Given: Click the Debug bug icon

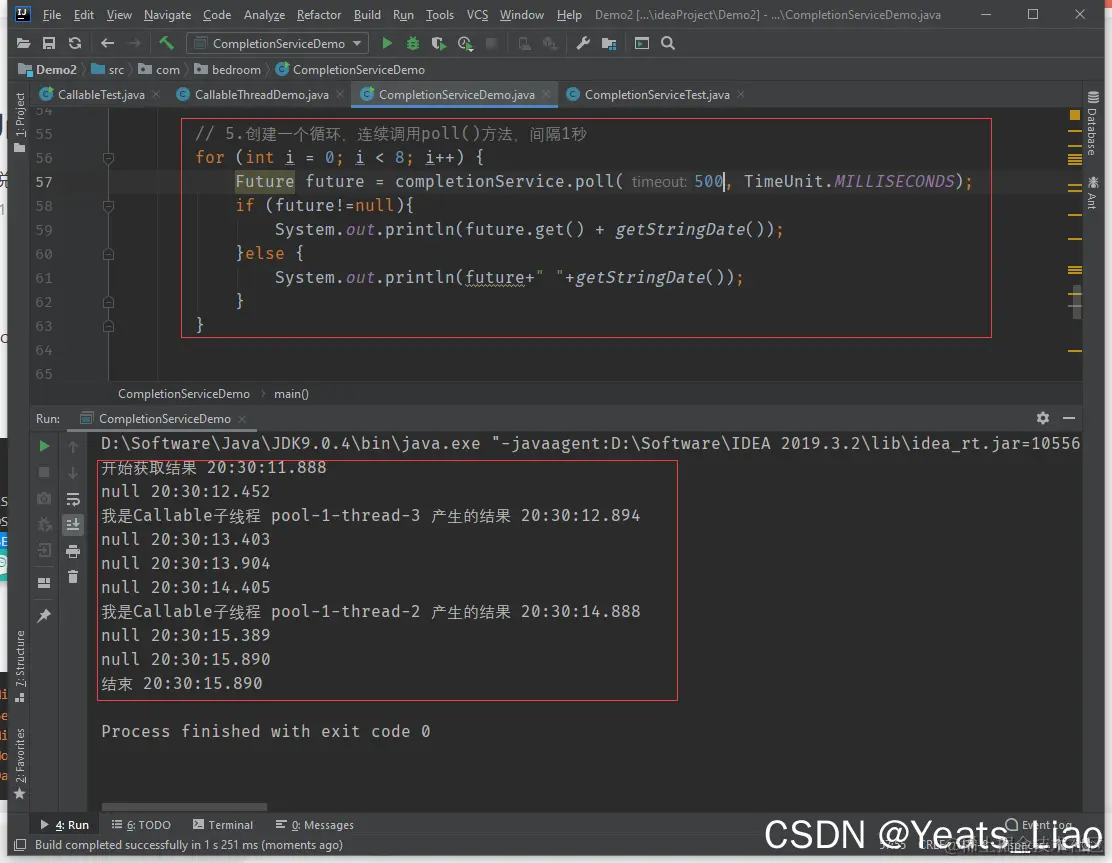Looking at the screenshot, I should (412, 43).
